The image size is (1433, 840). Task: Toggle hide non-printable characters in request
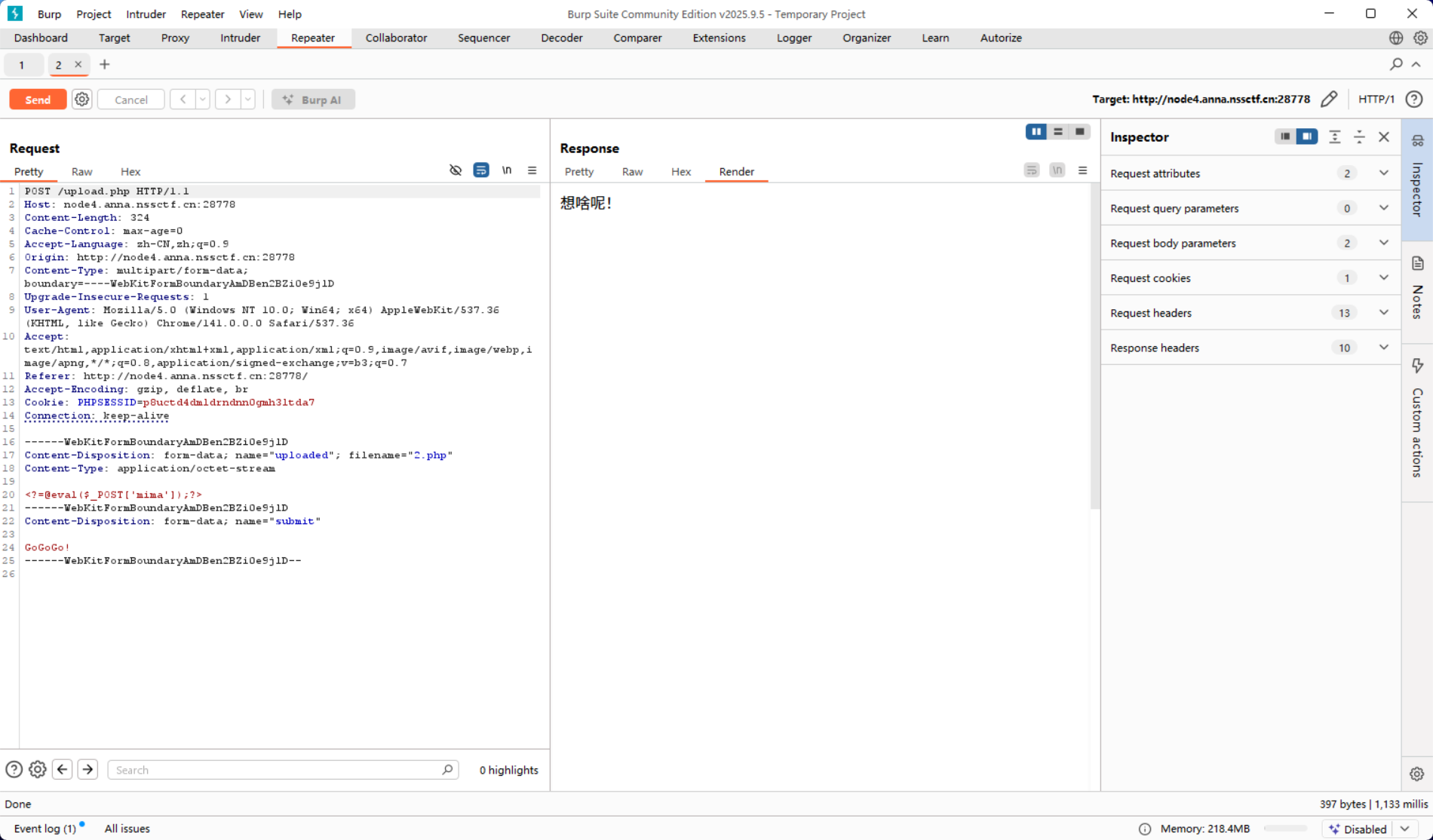coord(456,170)
